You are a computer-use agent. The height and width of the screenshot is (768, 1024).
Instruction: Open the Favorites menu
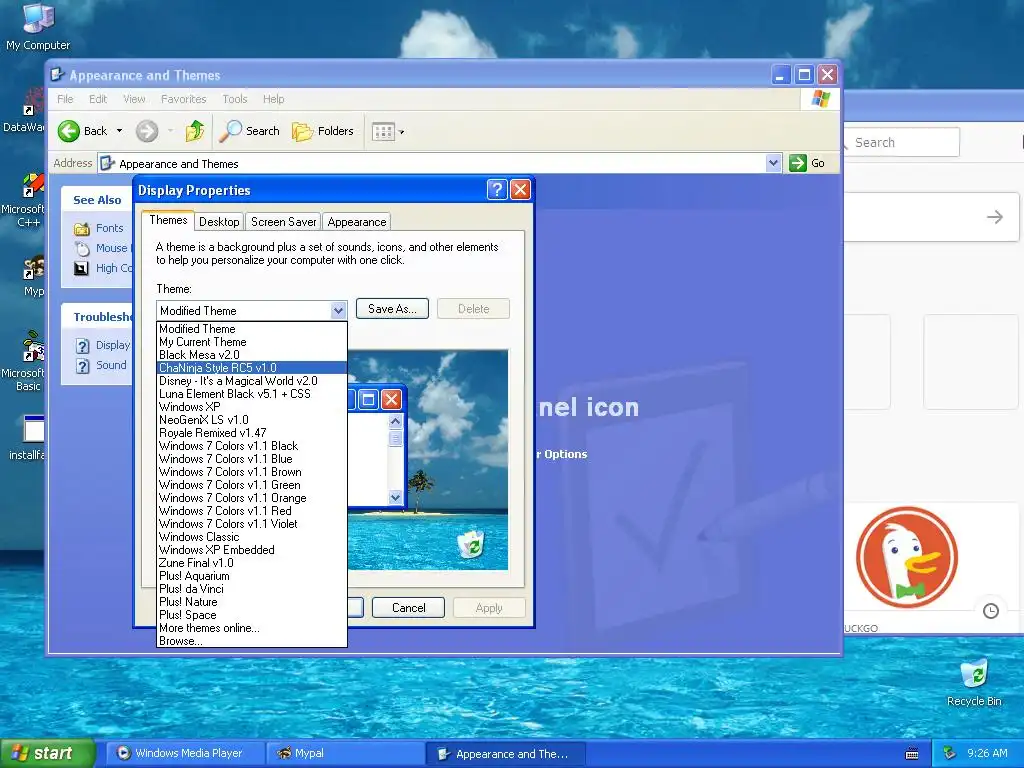coord(184,99)
